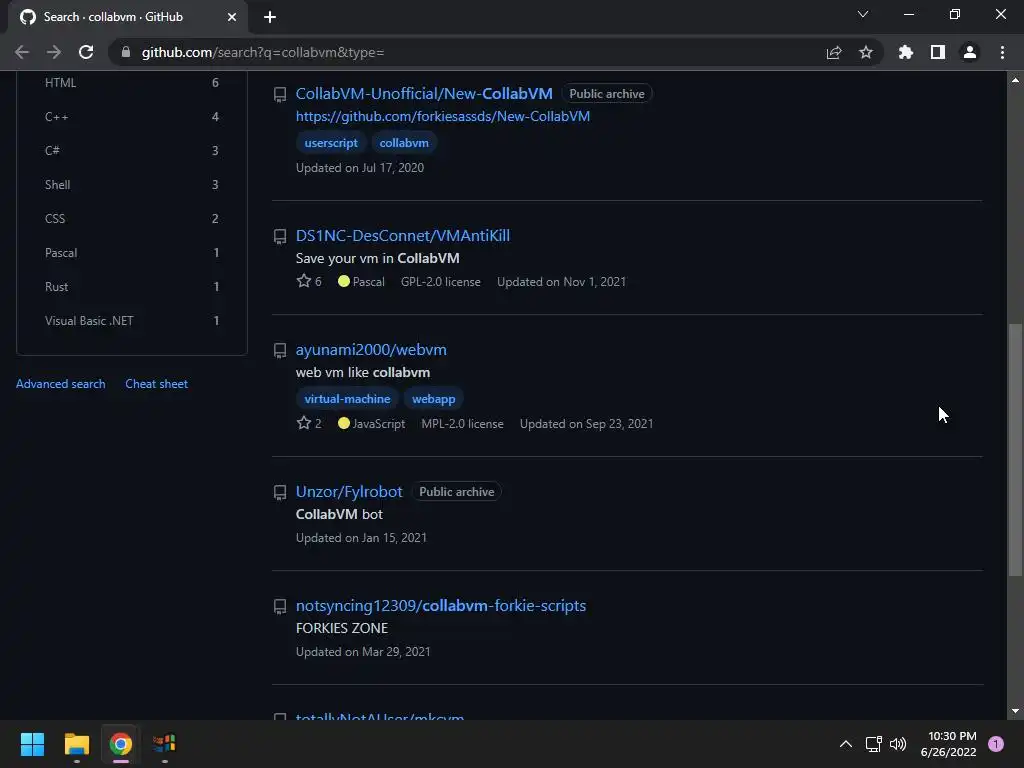Open the Advanced search link
This screenshot has height=768, width=1024.
click(x=61, y=384)
